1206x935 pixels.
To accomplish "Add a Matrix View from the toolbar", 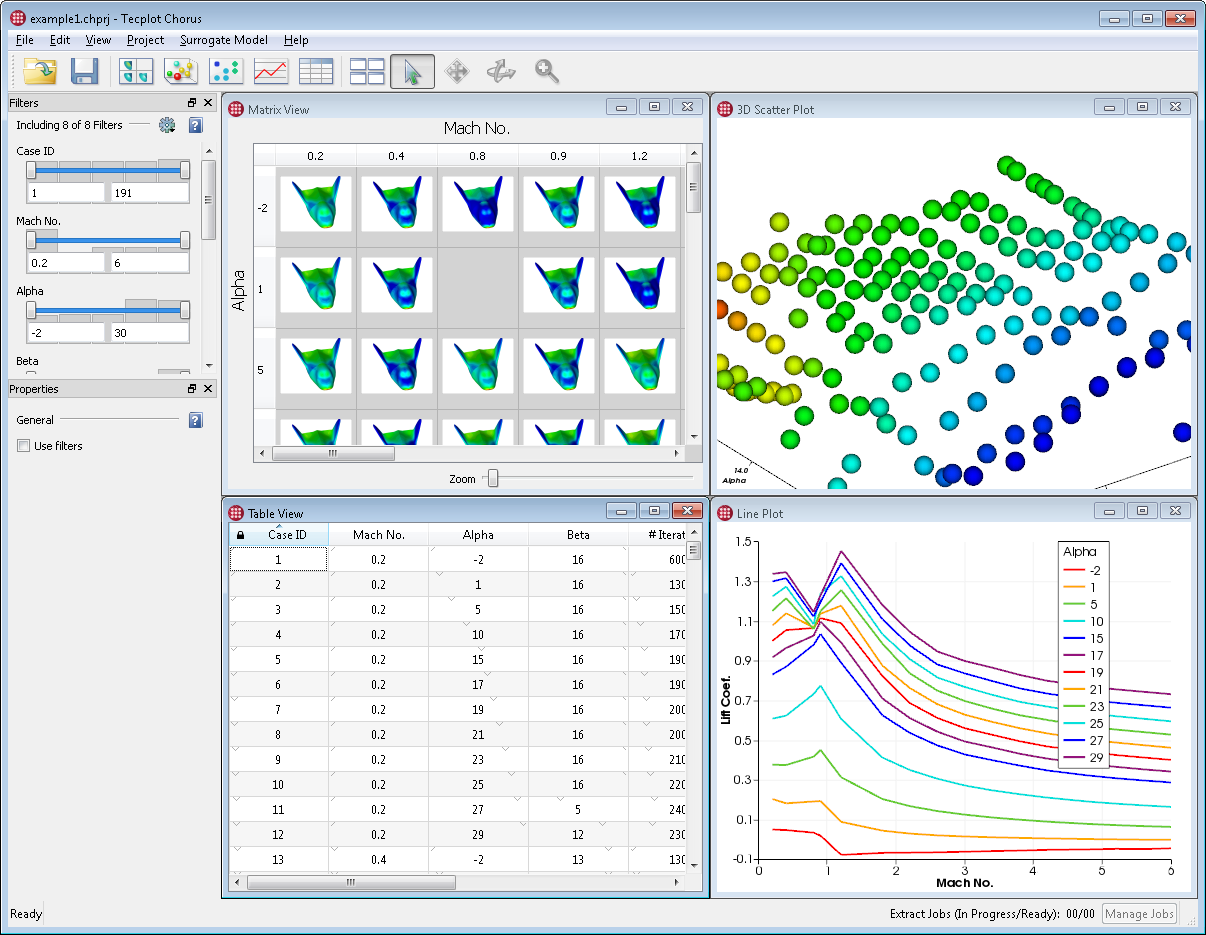I will pyautogui.click(x=135, y=71).
